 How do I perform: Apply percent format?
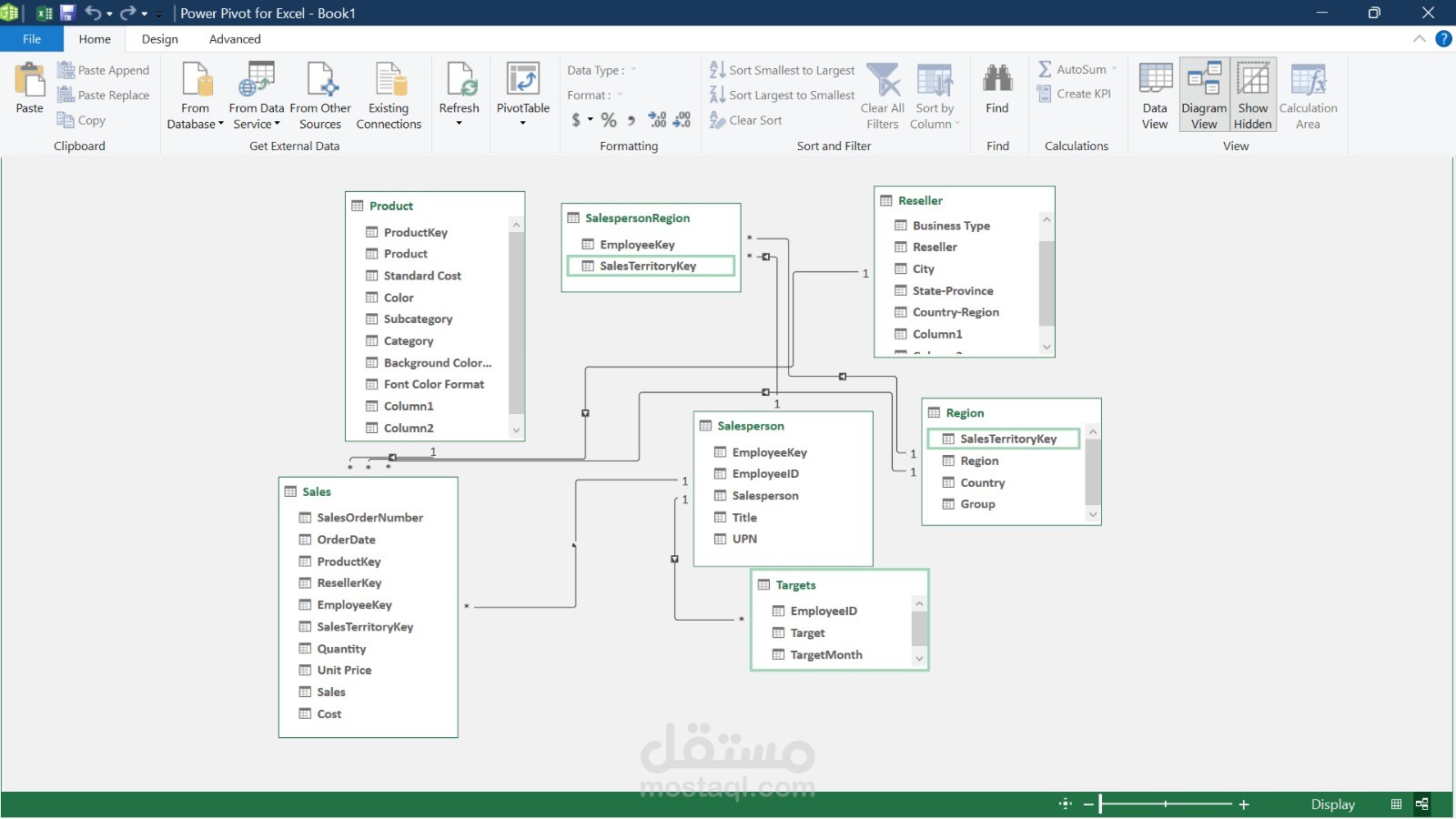[x=609, y=120]
